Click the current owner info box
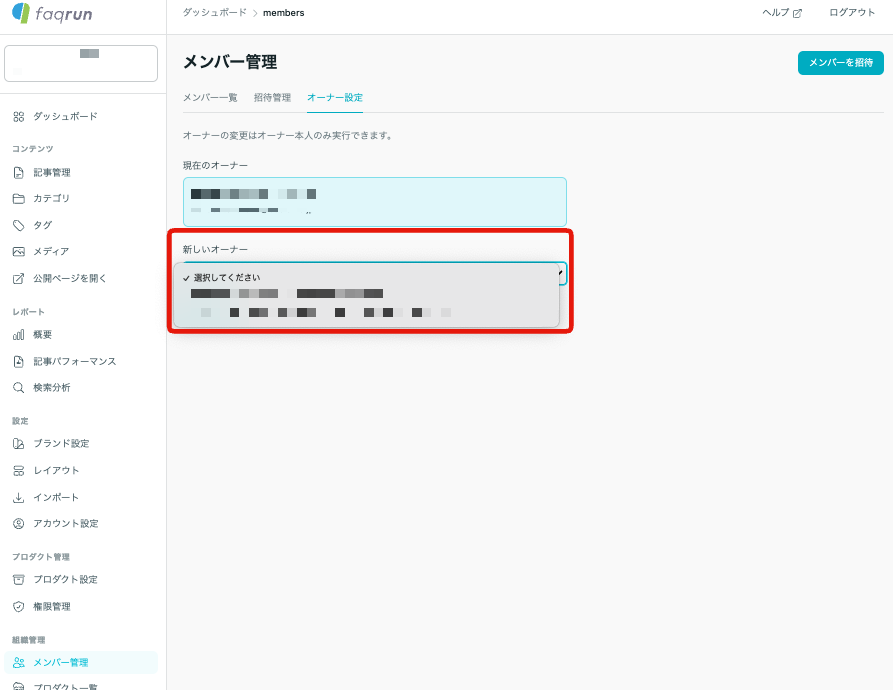This screenshot has height=690, width=893. [x=375, y=202]
